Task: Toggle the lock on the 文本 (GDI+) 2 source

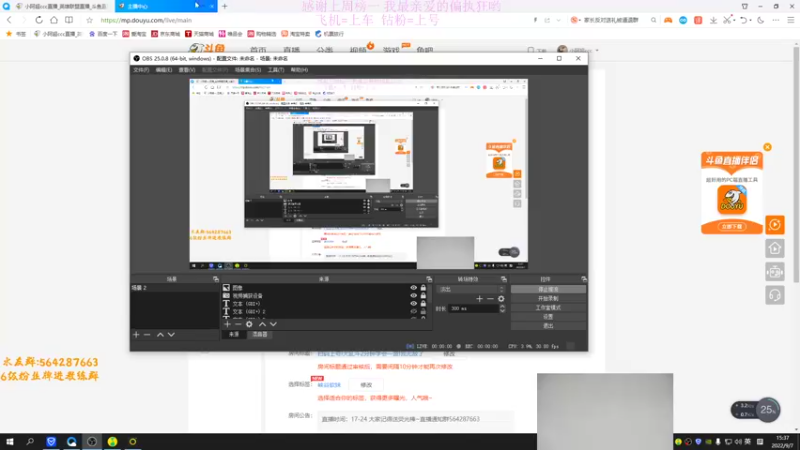Action: click(423, 311)
